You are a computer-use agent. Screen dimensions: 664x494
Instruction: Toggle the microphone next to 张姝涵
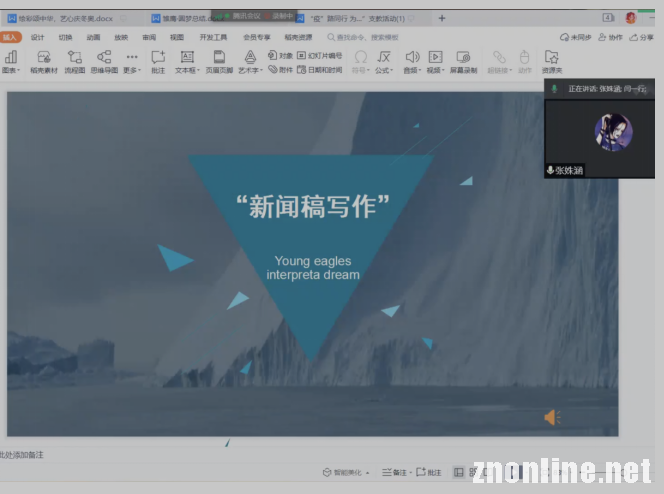click(x=550, y=171)
